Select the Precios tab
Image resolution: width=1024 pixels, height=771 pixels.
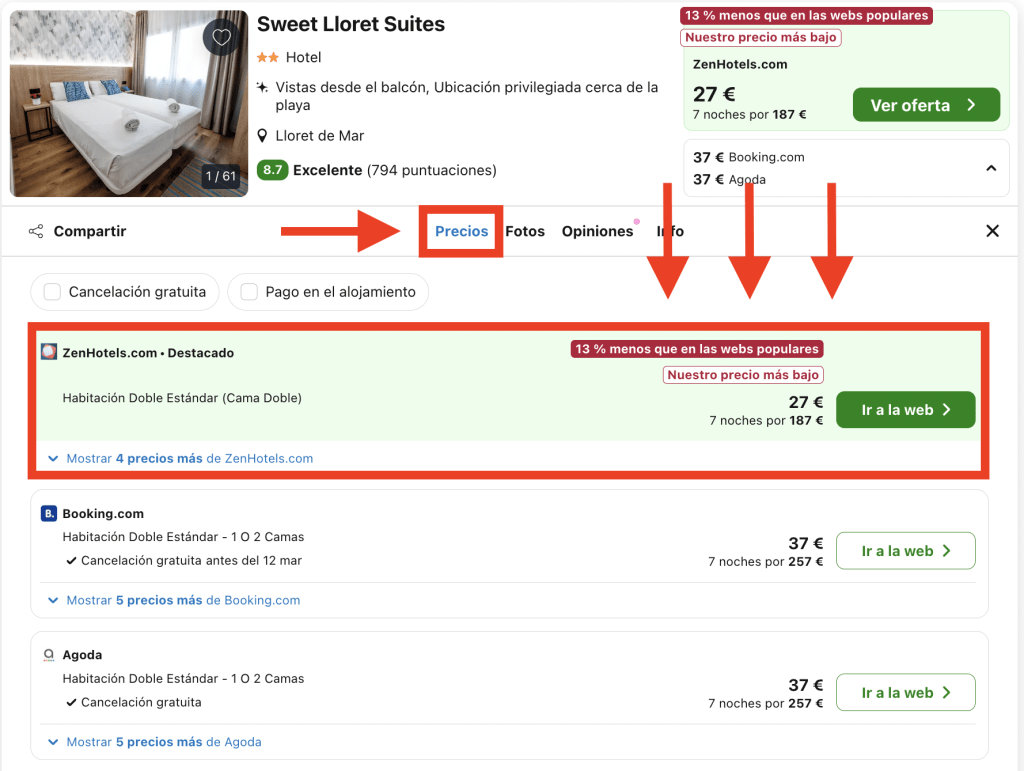tap(461, 231)
